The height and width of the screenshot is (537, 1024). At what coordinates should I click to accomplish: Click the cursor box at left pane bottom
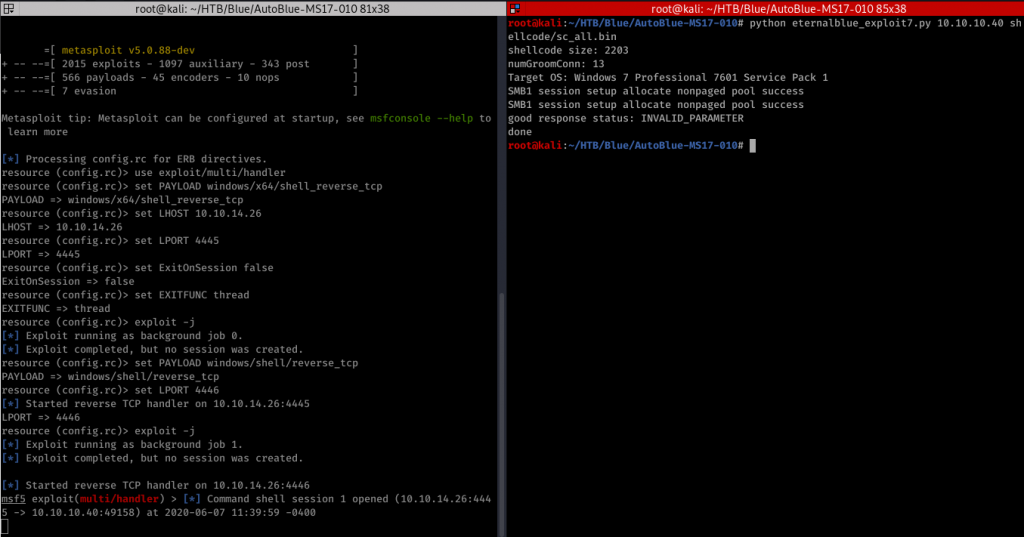(5, 527)
